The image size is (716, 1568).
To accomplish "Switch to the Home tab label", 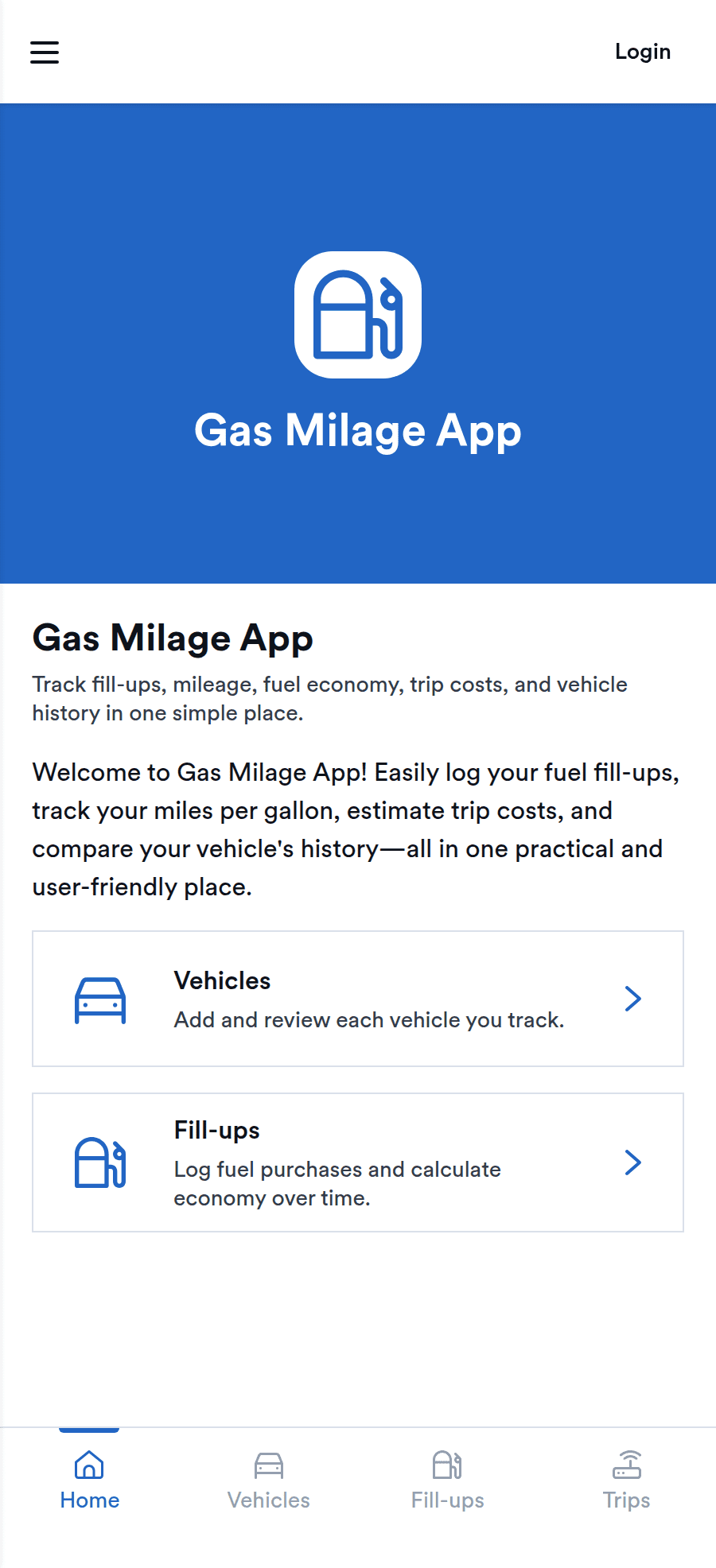I will [x=90, y=1500].
